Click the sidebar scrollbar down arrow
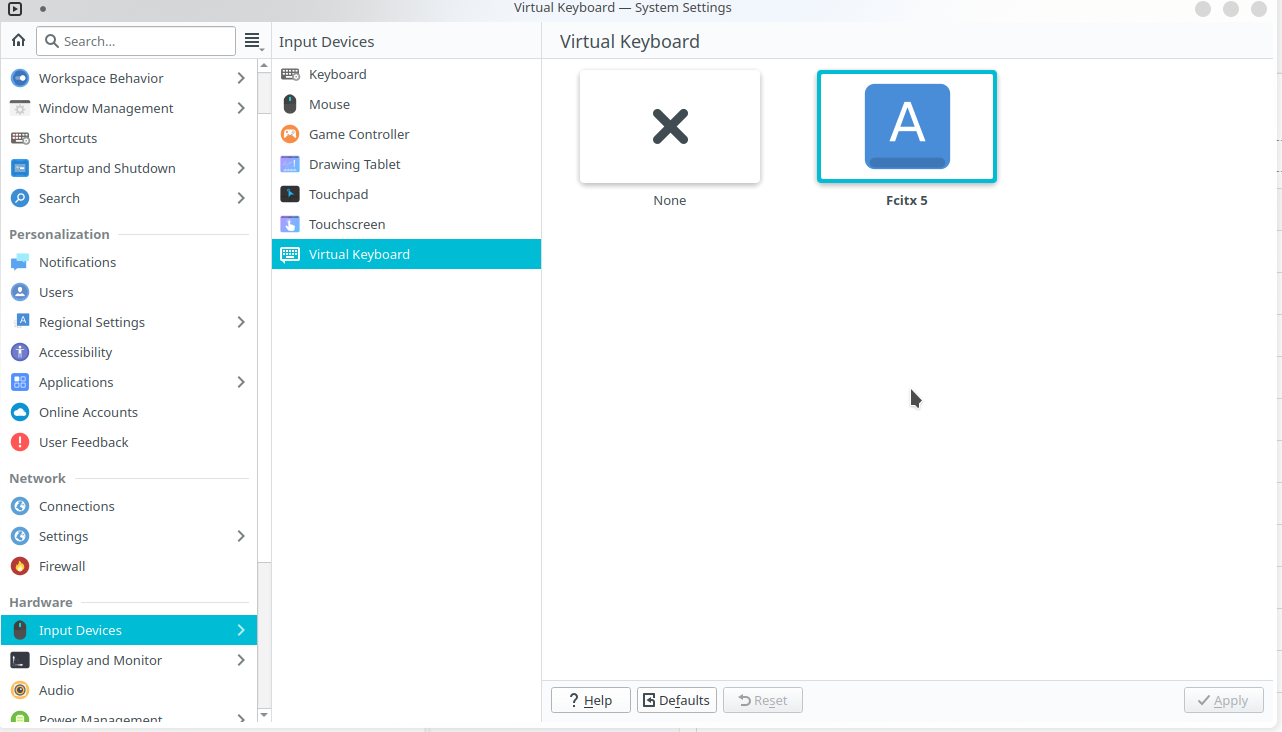 264,715
